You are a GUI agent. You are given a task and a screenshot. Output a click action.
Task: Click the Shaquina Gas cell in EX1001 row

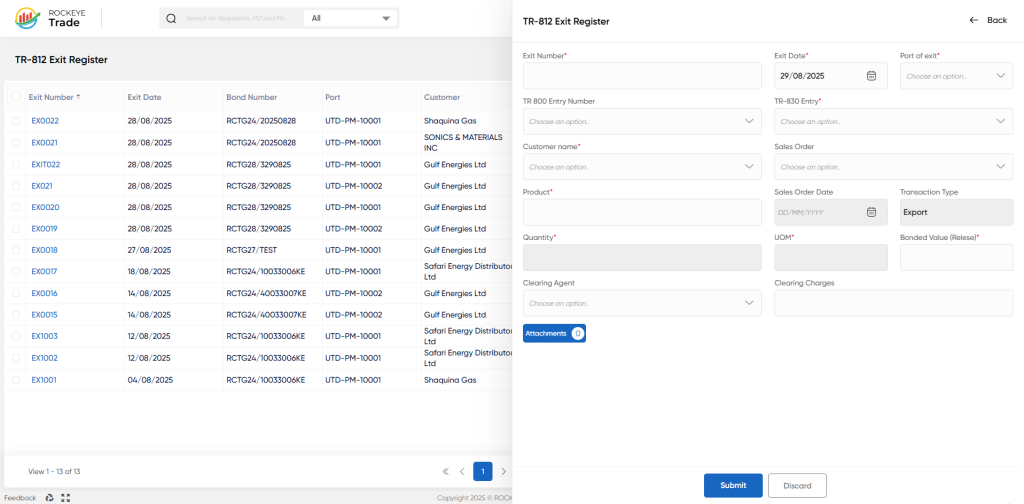(450, 380)
